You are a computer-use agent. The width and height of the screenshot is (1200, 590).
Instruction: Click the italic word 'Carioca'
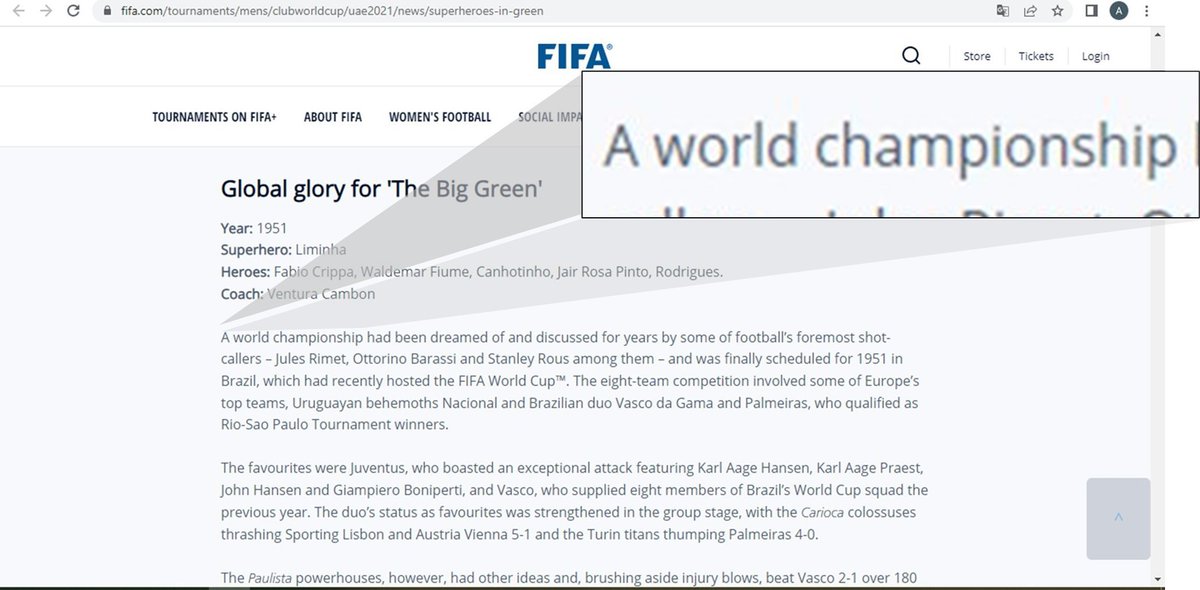pyautogui.click(x=823, y=512)
